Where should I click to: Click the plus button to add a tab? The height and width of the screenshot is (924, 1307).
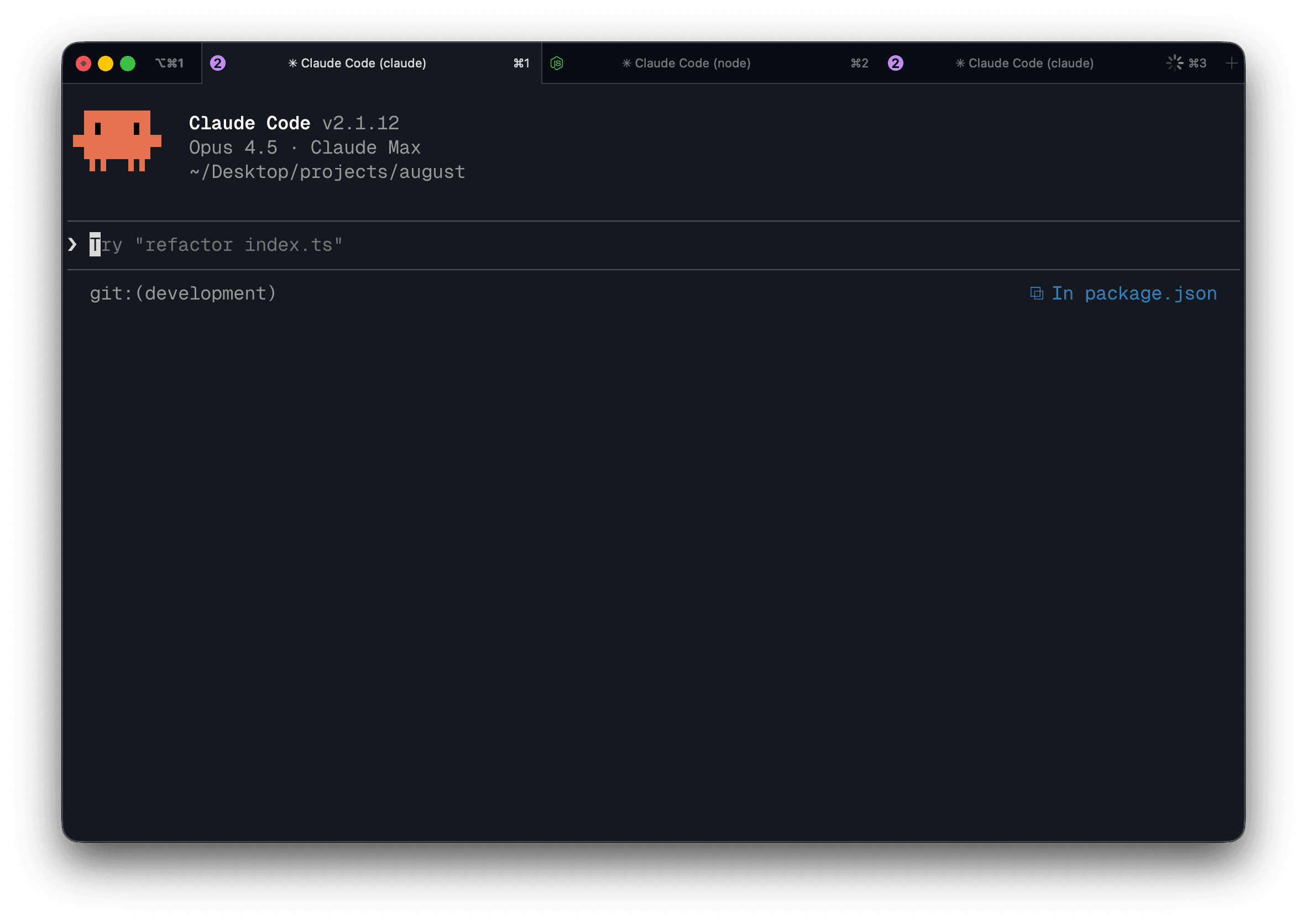(x=1231, y=63)
